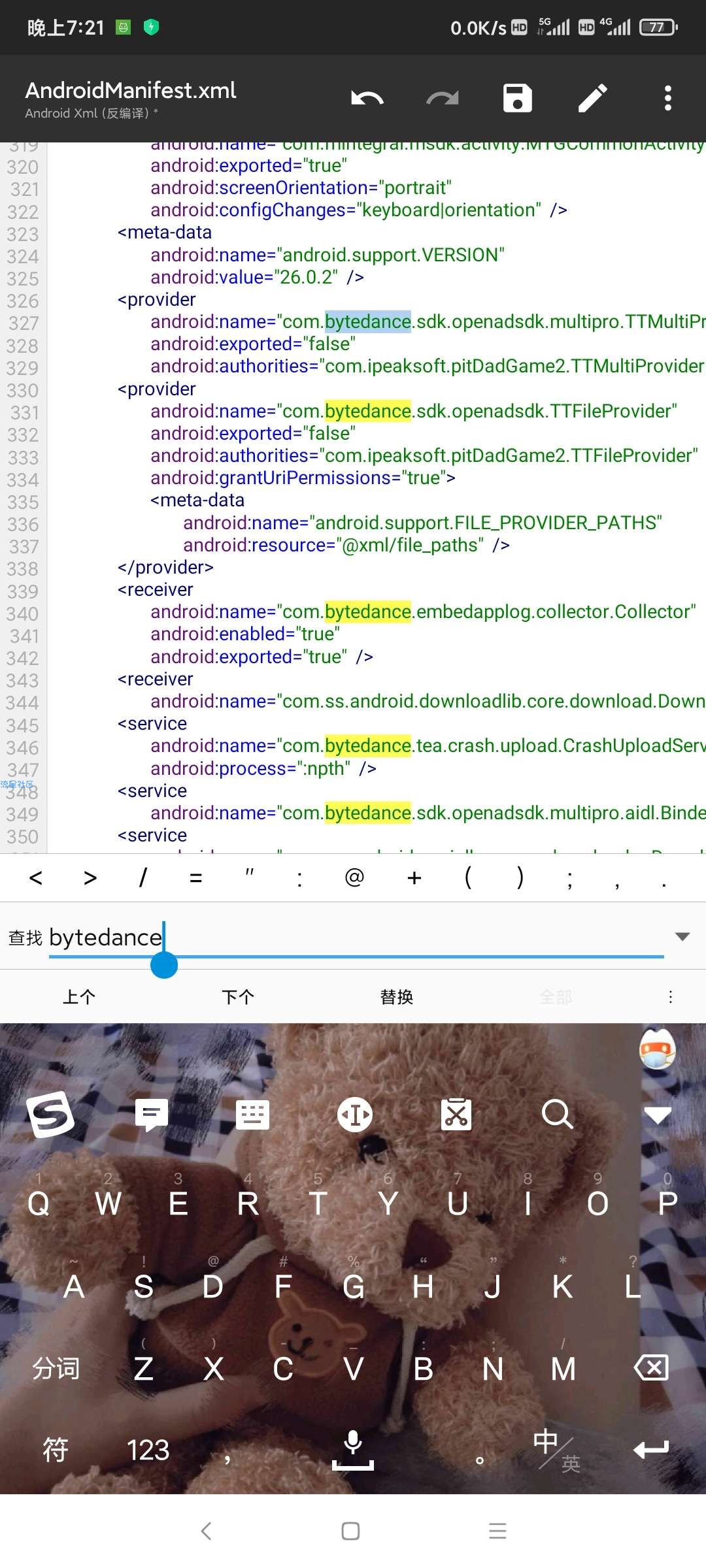706x1568 pixels.
Task: Insert the / symbol from shortcut bar
Action: 143,878
